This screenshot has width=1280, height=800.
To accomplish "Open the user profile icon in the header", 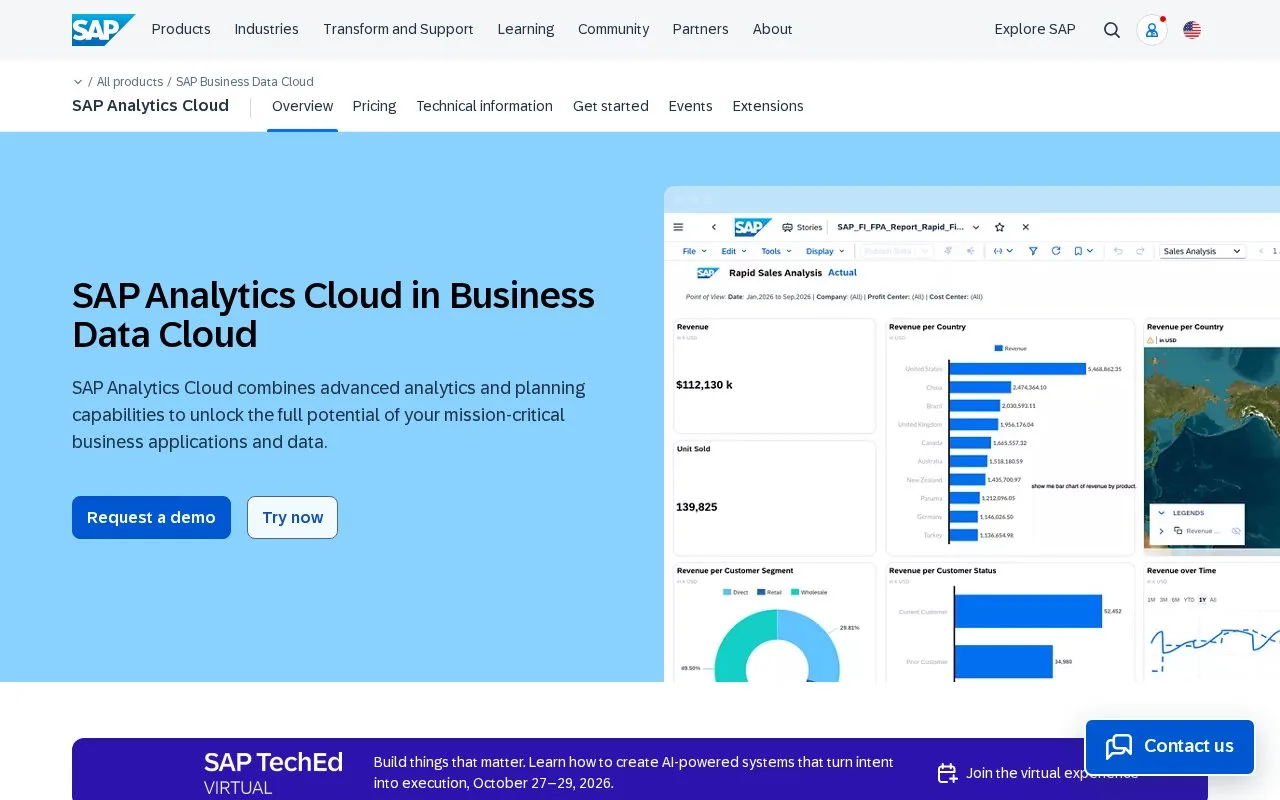I will coord(1152,30).
